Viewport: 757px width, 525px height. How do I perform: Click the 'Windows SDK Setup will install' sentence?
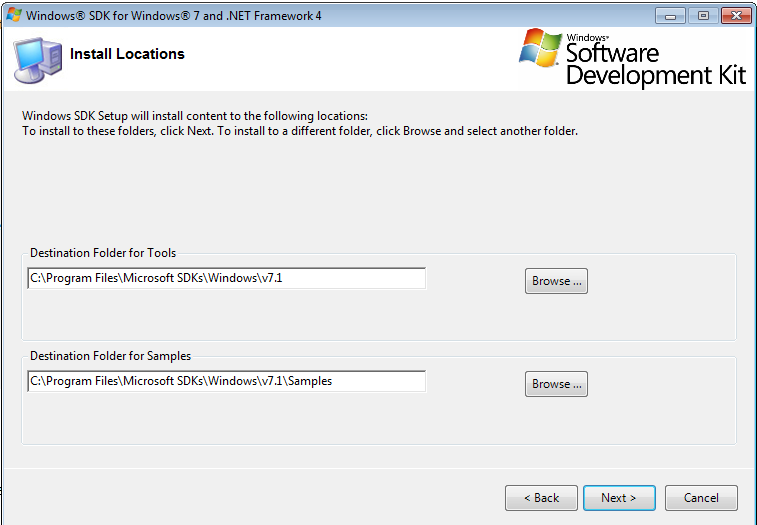(195, 116)
